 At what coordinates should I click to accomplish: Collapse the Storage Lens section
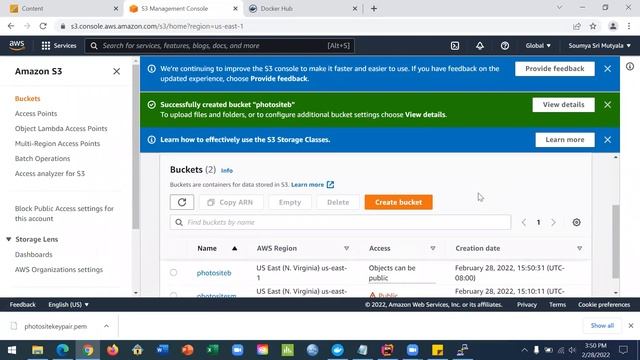point(9,240)
